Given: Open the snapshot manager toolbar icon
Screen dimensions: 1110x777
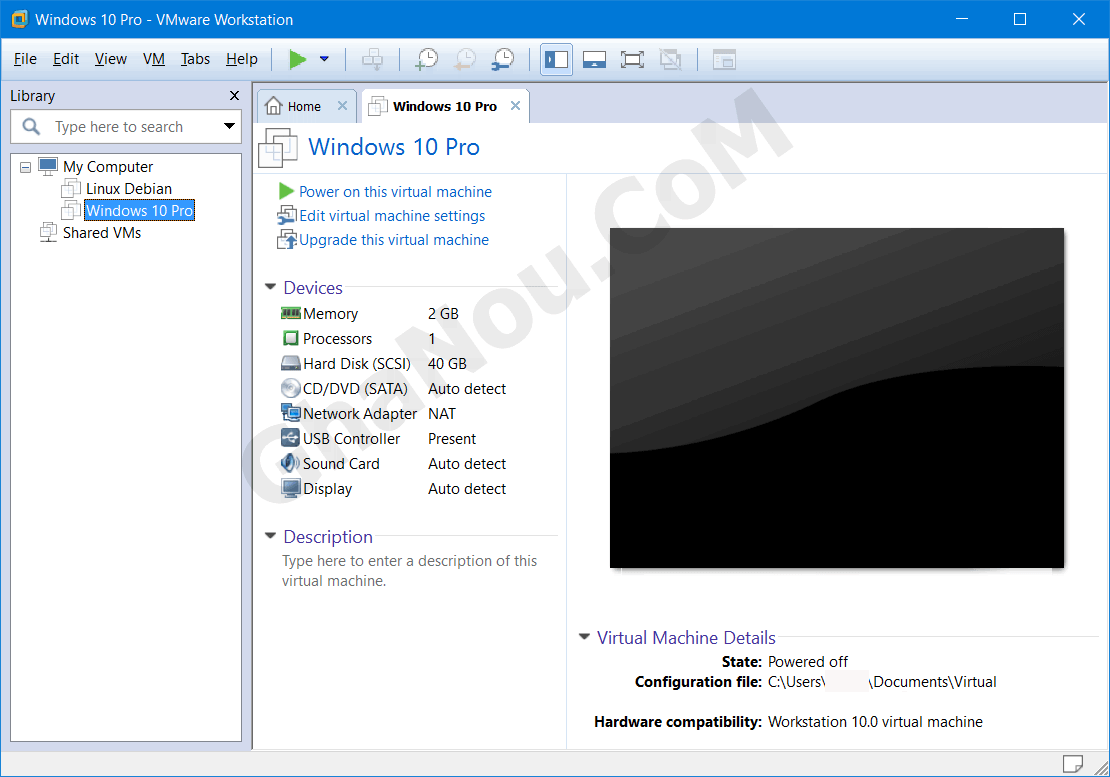Looking at the screenshot, I should (503, 59).
